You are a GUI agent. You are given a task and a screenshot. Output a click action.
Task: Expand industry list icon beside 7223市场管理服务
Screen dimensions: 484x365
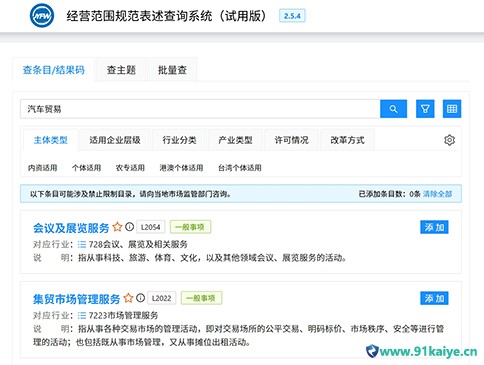click(x=82, y=315)
